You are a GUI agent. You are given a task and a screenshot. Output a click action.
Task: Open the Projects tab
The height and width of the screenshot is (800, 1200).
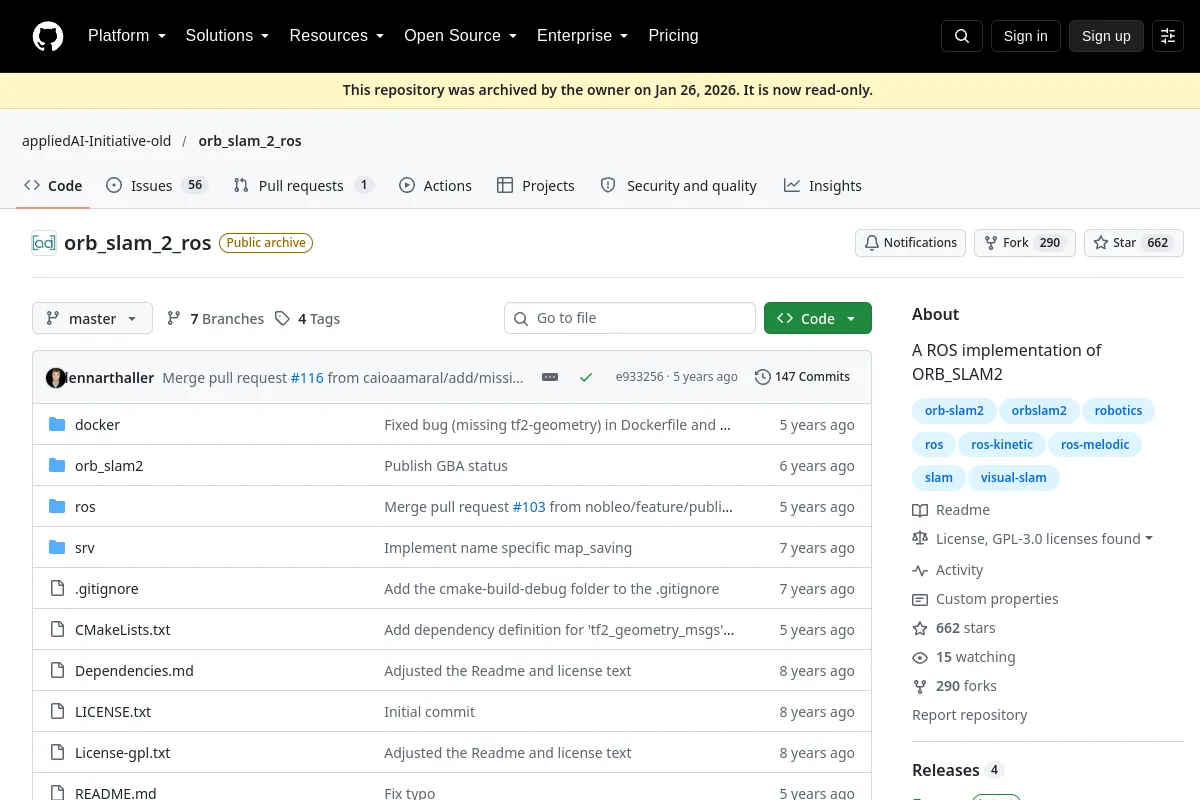pos(535,186)
